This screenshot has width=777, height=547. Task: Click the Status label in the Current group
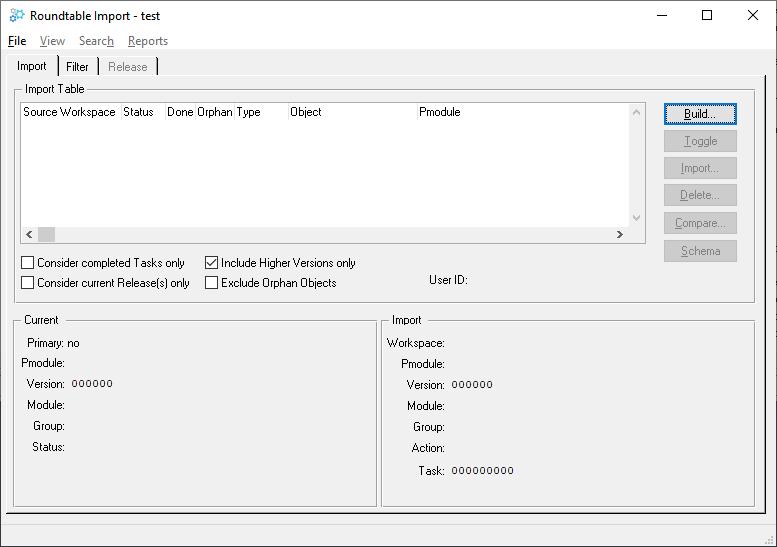(48, 447)
